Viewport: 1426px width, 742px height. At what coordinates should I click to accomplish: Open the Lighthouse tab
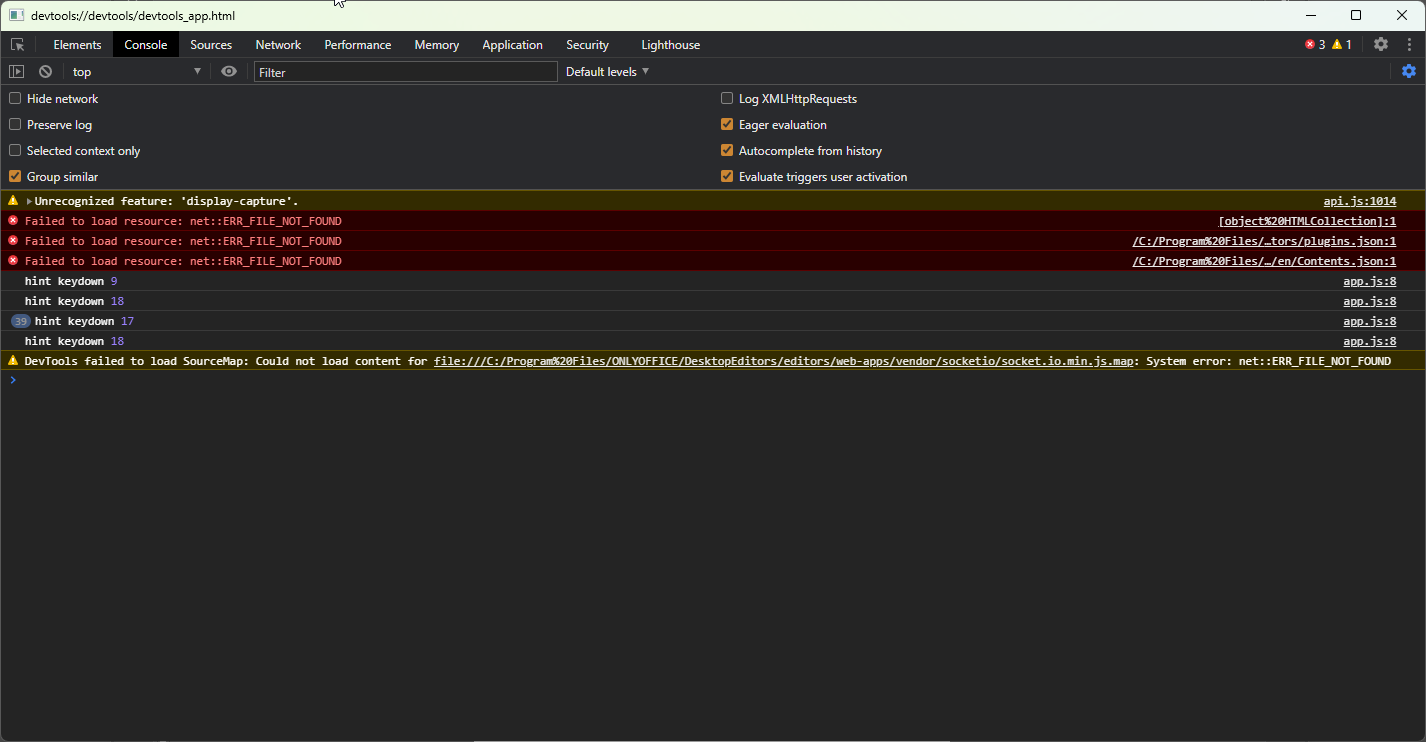tap(670, 45)
